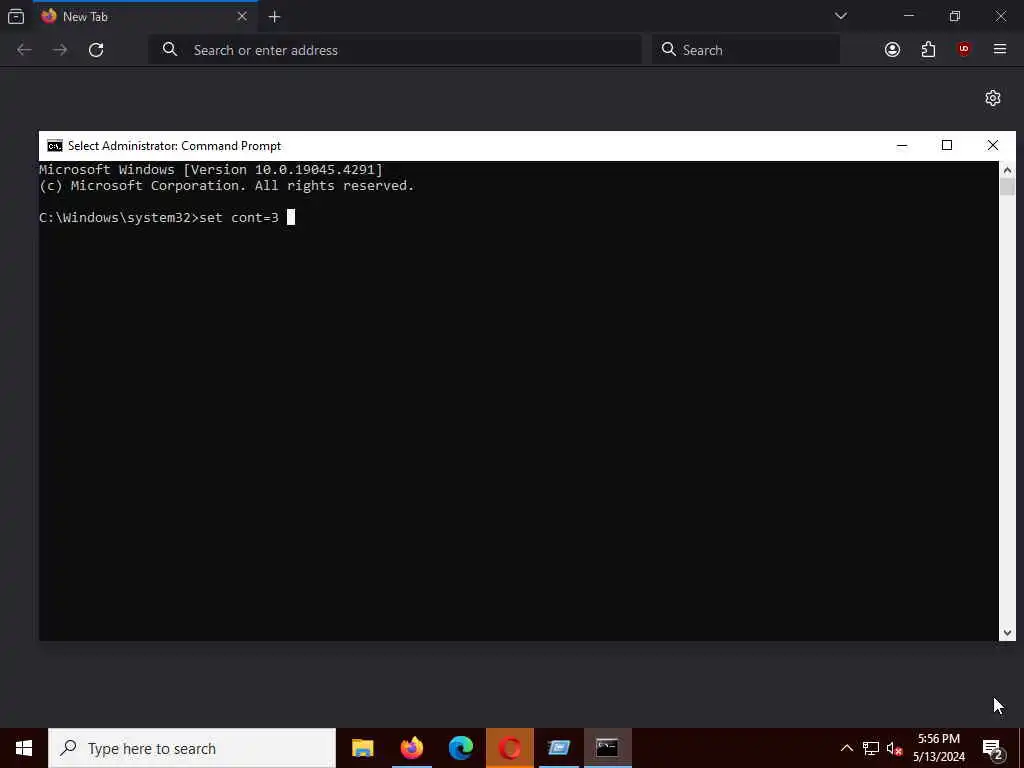Open Firefox View icon in tab bar
The image size is (1024, 768).
click(x=16, y=16)
